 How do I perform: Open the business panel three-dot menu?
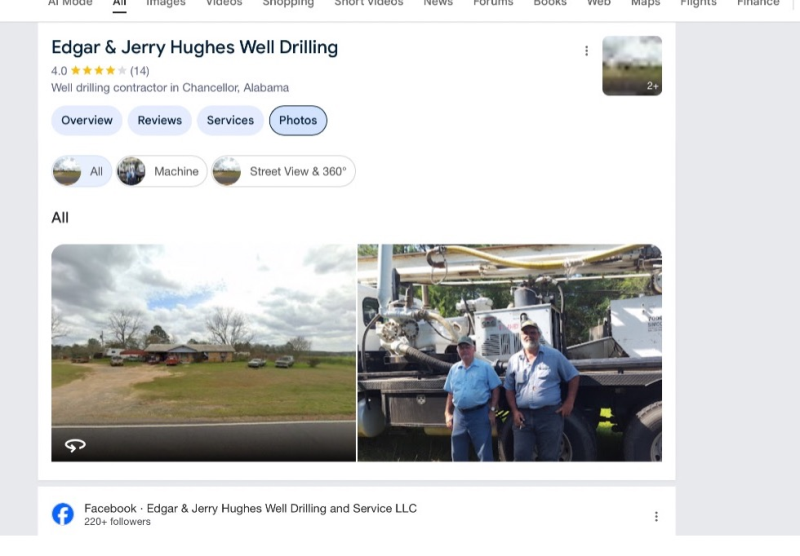coord(586,50)
